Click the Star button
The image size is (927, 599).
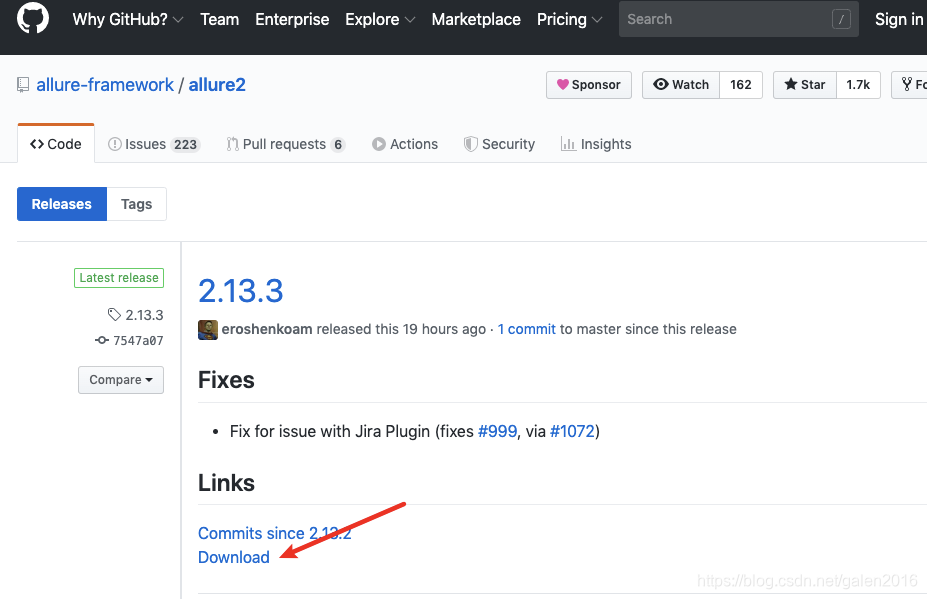(x=805, y=85)
